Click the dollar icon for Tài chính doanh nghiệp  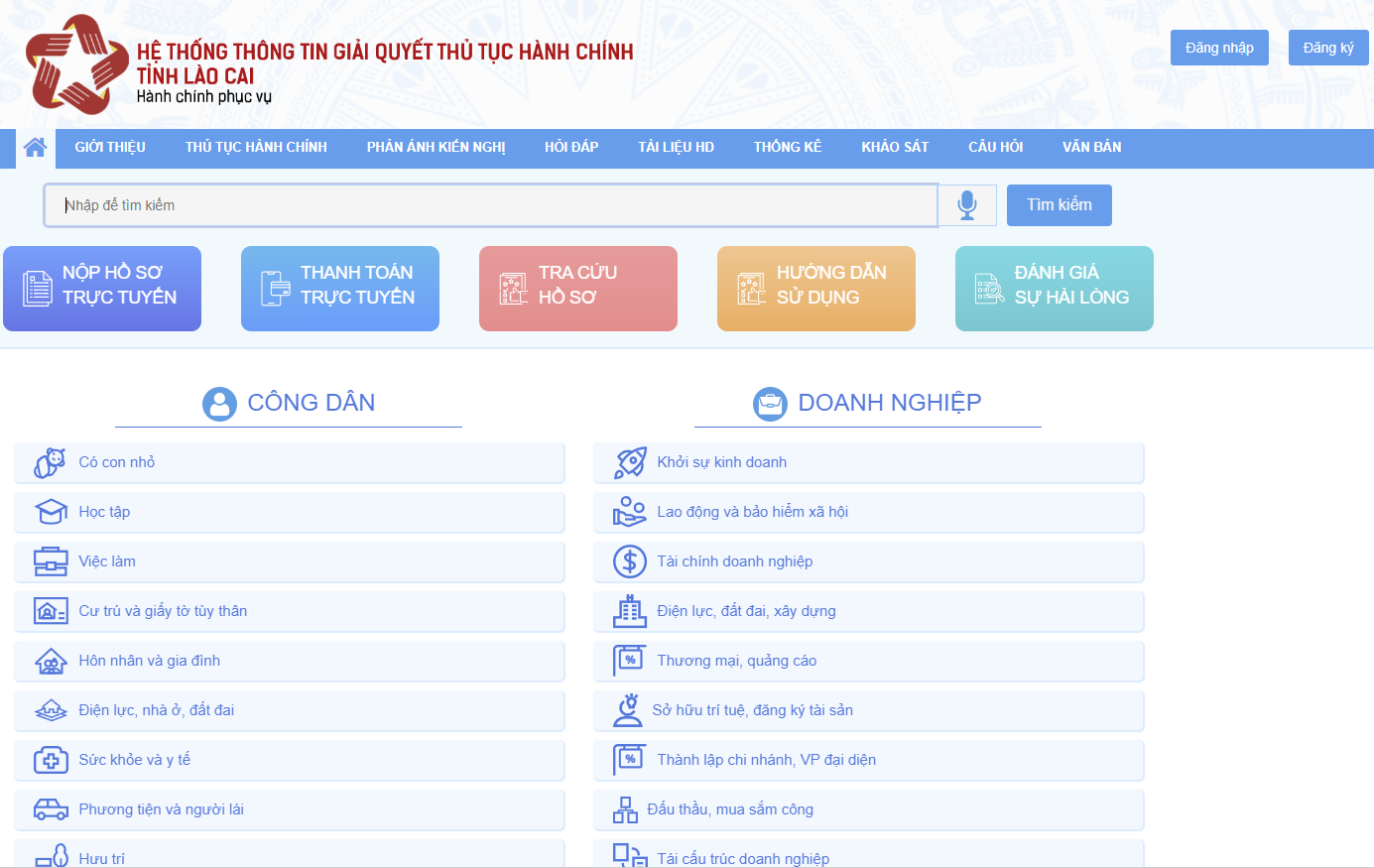pyautogui.click(x=630, y=561)
